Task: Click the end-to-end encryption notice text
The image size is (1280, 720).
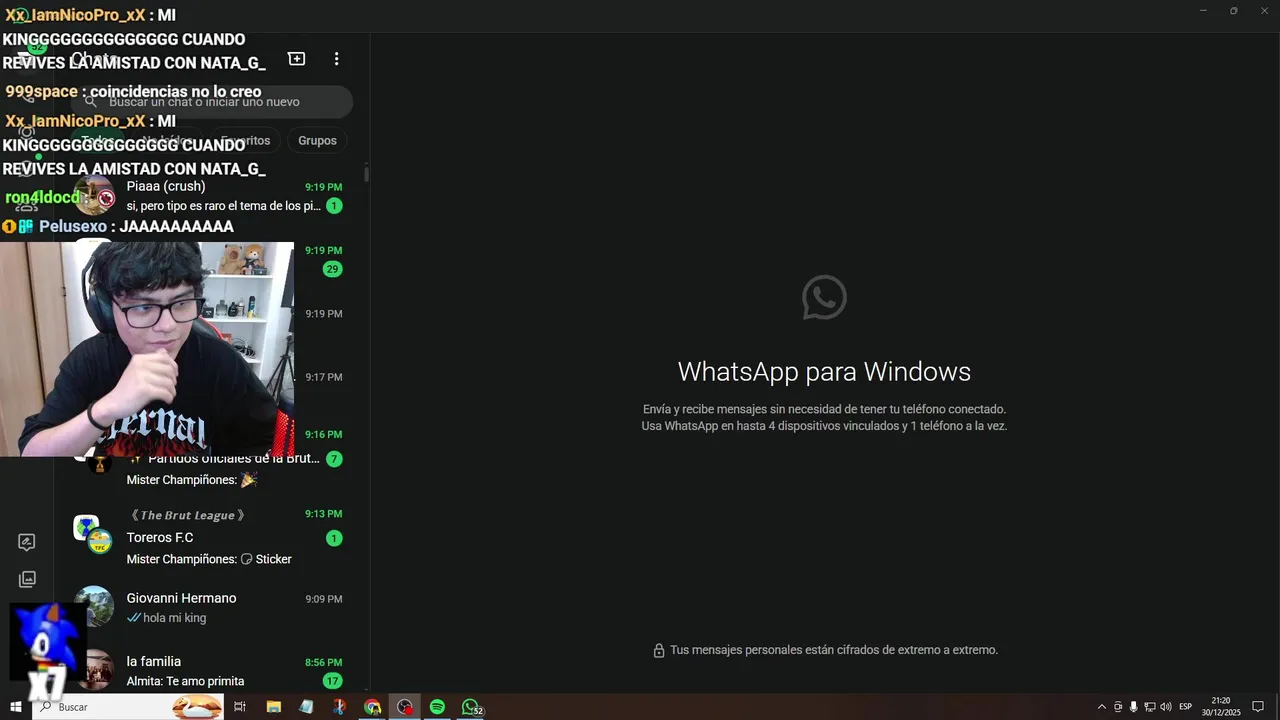Action: 834,650
